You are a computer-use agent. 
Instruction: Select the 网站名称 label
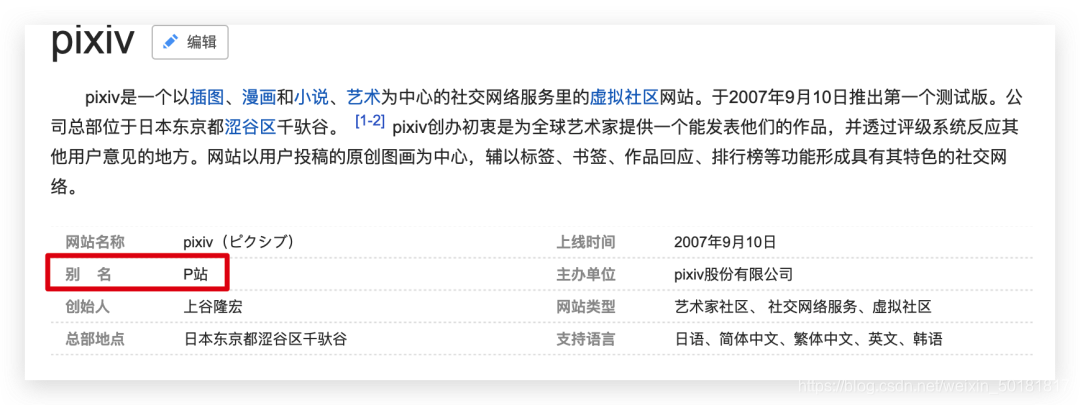(95, 242)
